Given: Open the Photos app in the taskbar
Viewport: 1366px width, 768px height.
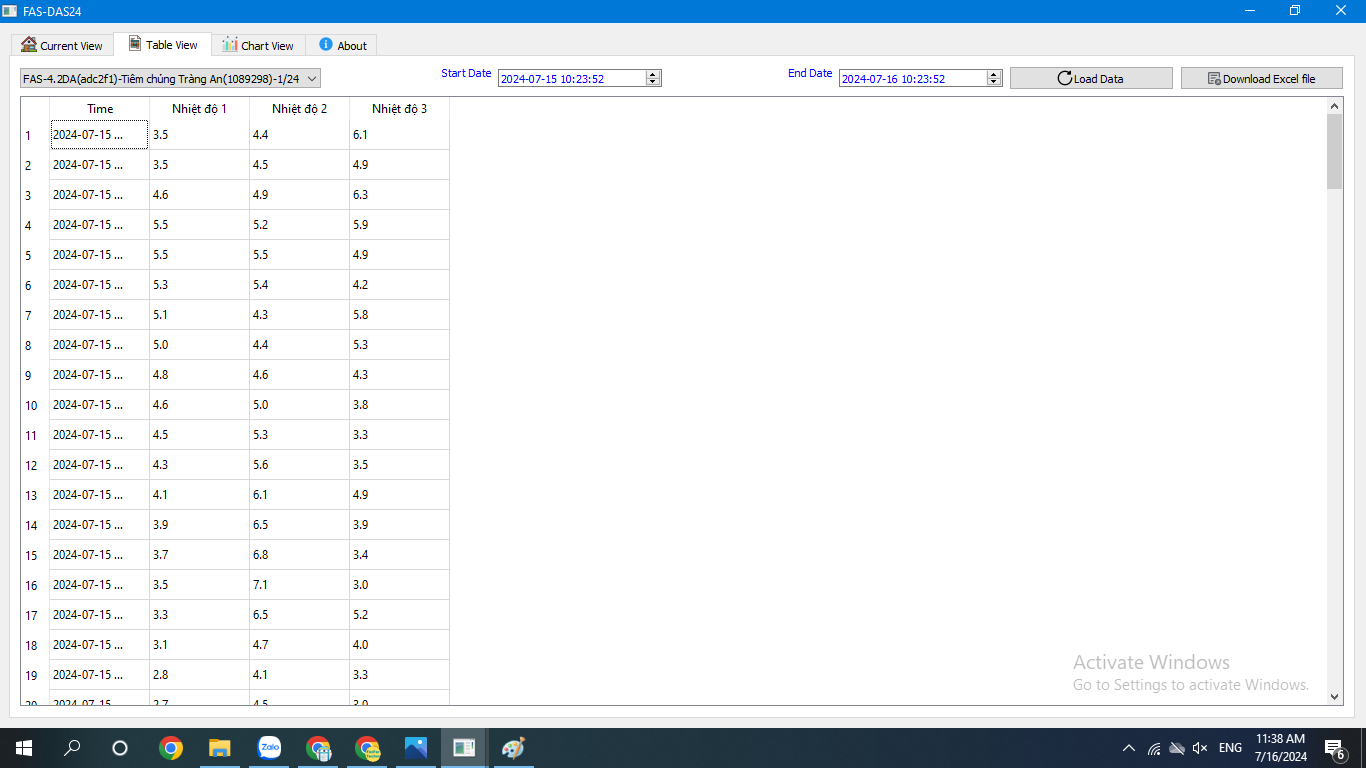Looking at the screenshot, I should click(x=416, y=747).
